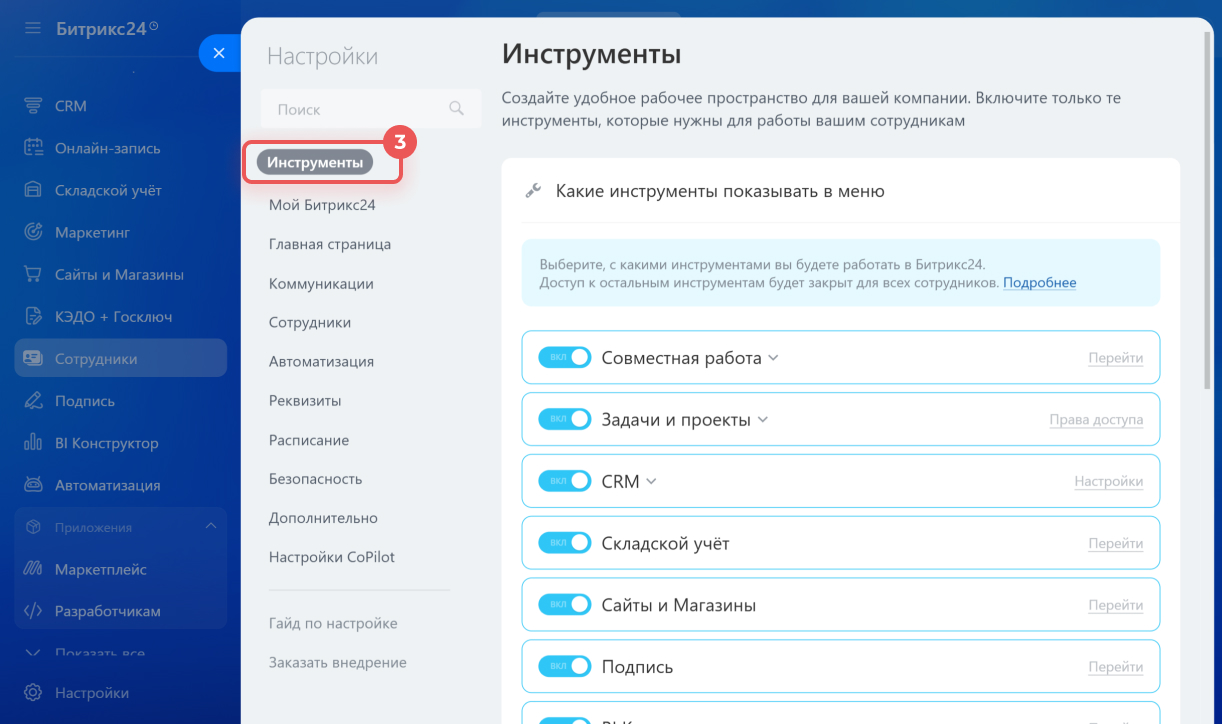Open Заказать внедрение link
1222x724 pixels.
coord(338,662)
